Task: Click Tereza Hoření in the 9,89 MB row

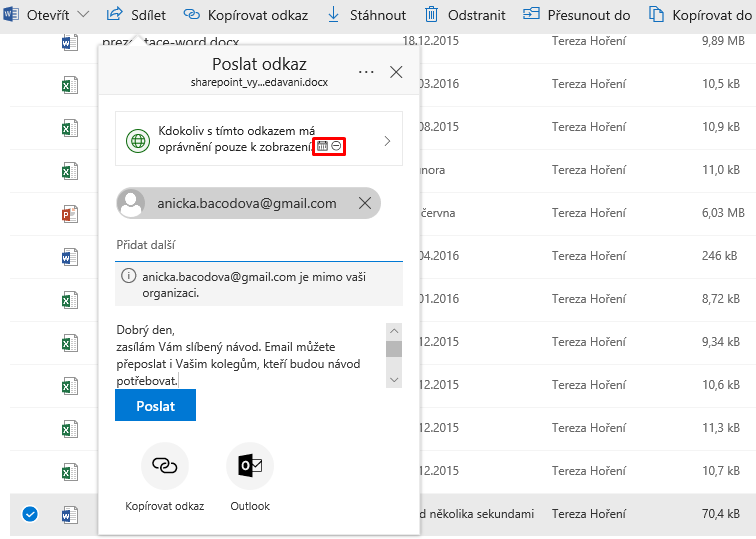Action: 589,41
